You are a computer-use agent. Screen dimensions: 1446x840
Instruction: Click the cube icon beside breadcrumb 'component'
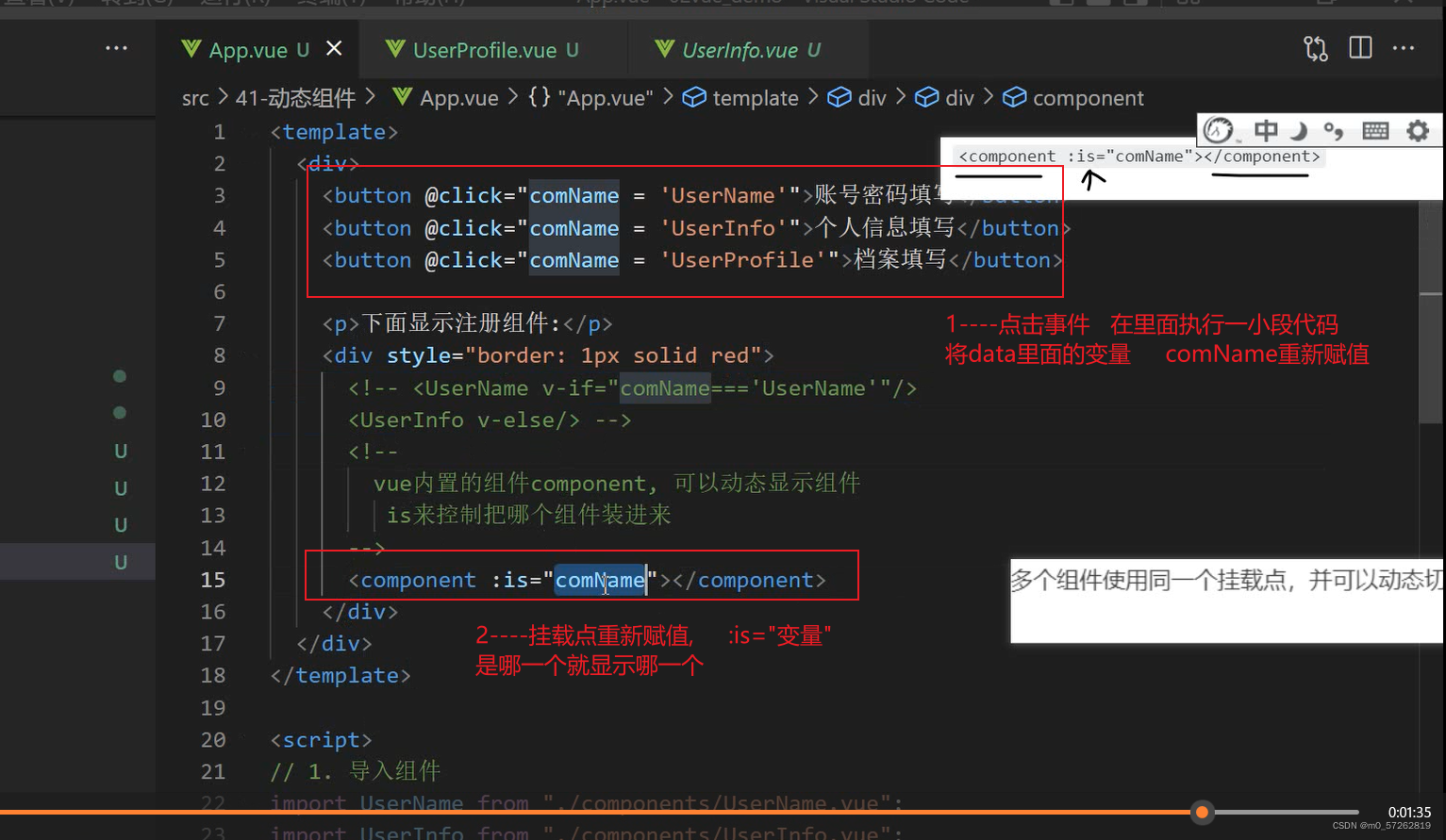[x=1014, y=97]
